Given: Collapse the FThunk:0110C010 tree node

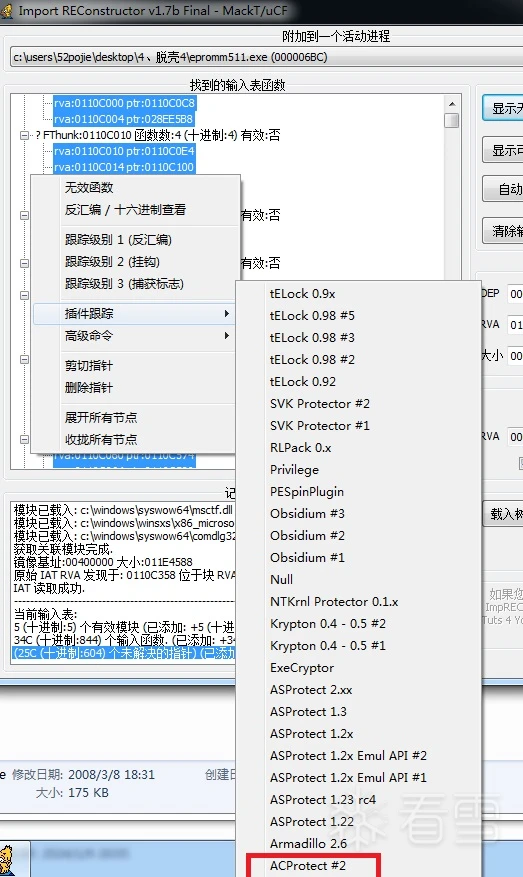Looking at the screenshot, I should (x=24, y=135).
